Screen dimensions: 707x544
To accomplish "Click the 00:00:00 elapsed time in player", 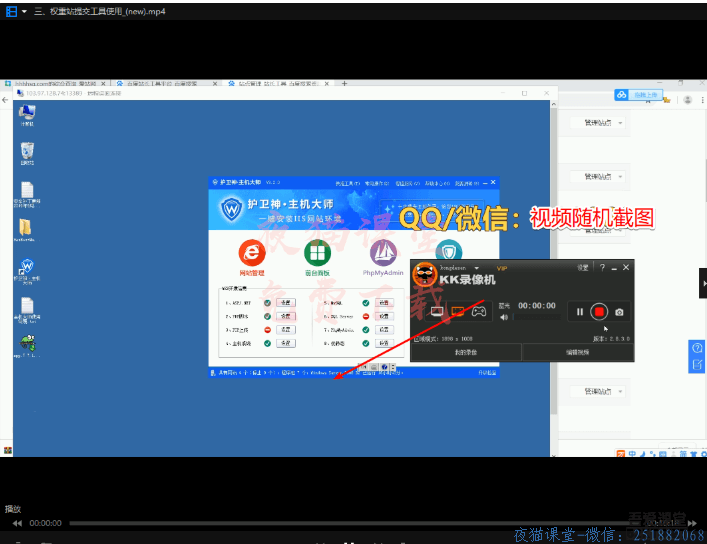I will [x=46, y=523].
